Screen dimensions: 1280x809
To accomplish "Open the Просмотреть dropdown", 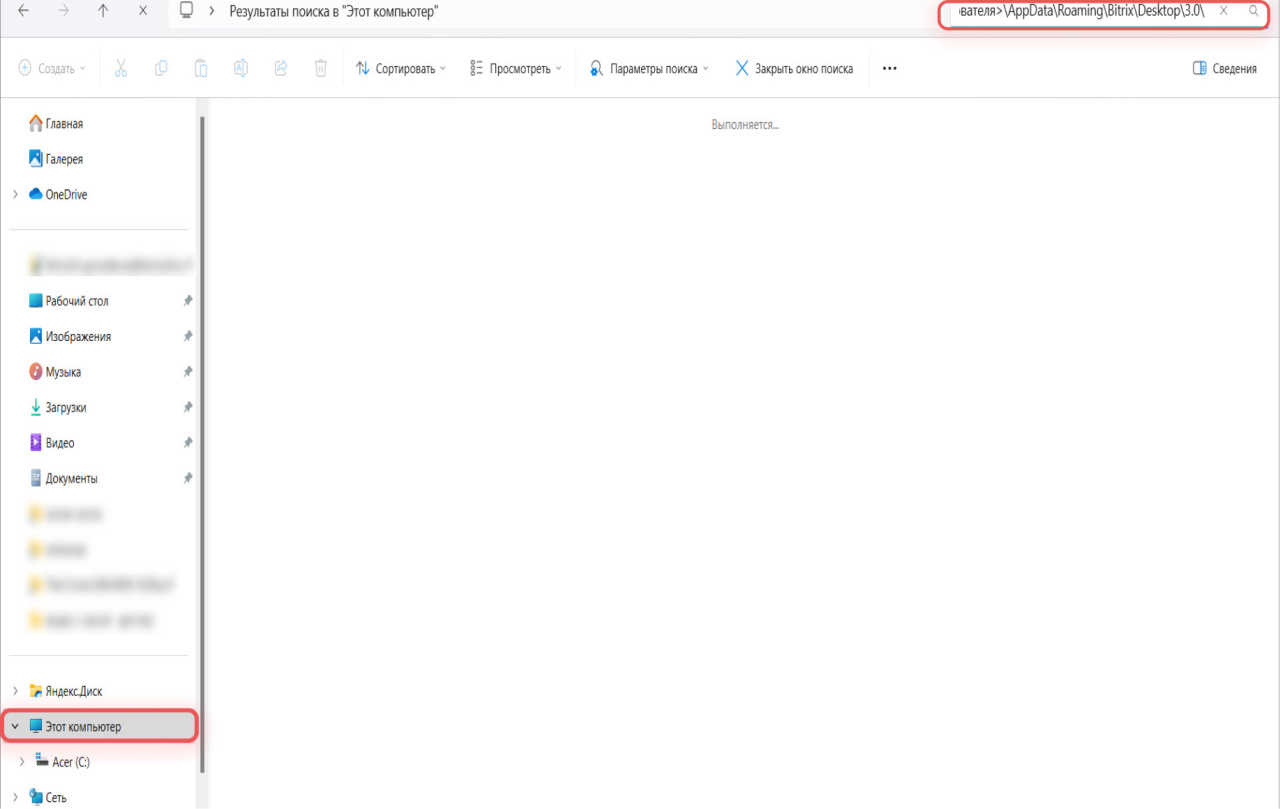I will click(516, 69).
